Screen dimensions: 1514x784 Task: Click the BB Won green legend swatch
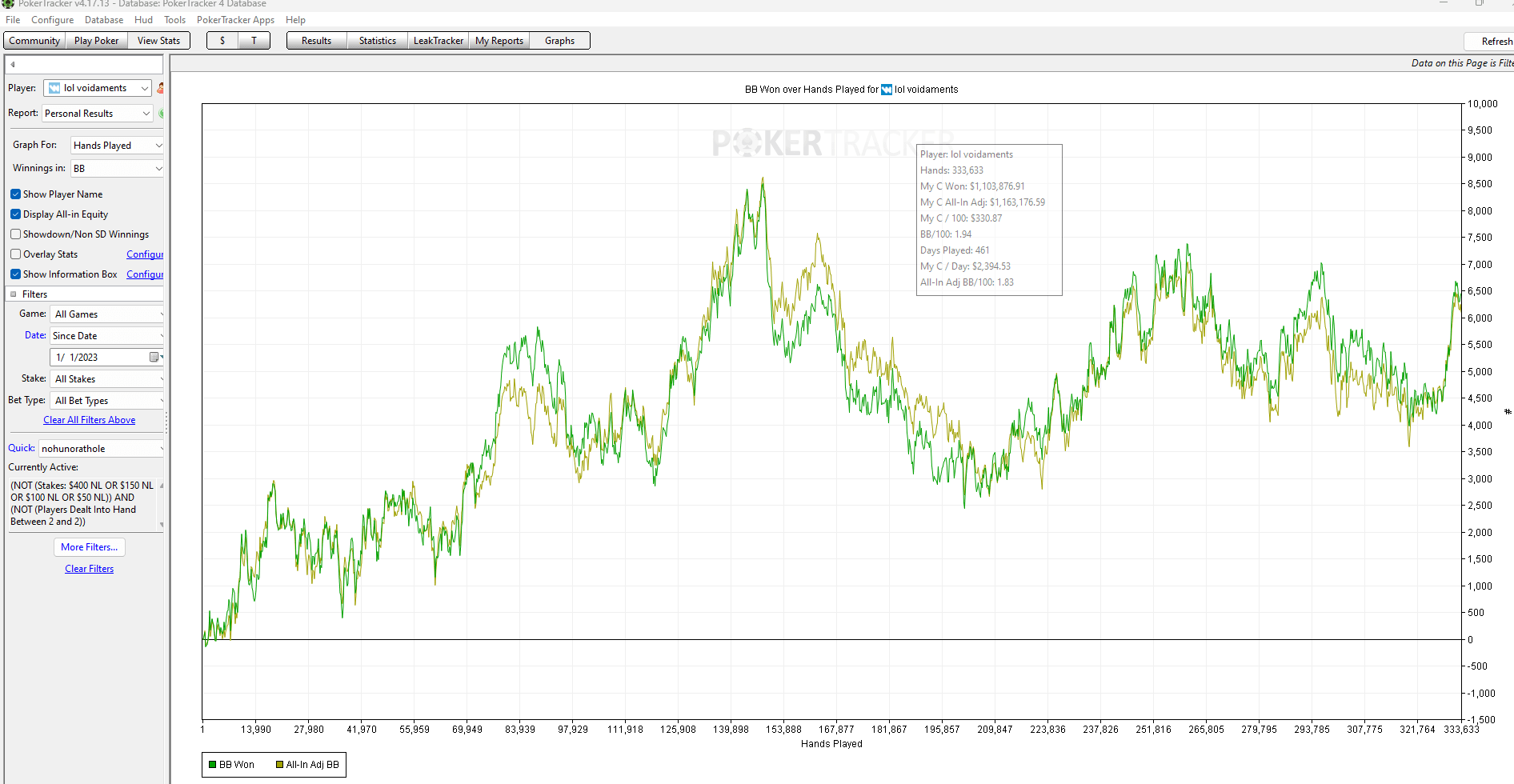point(213,765)
